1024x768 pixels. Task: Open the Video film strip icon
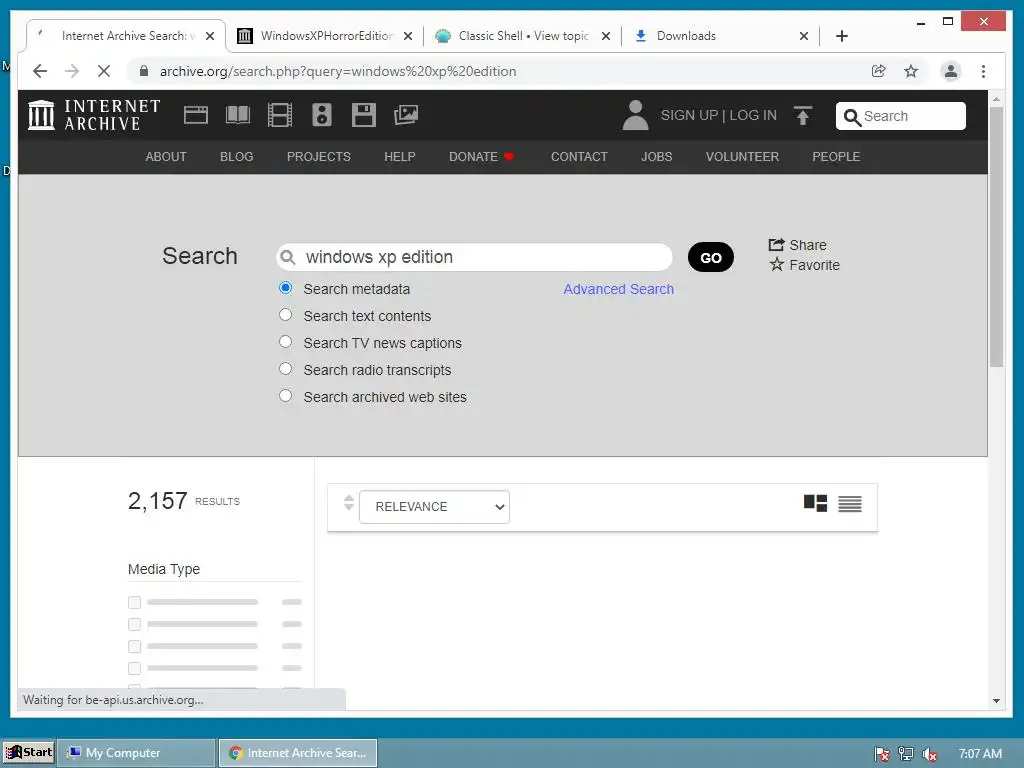point(280,115)
